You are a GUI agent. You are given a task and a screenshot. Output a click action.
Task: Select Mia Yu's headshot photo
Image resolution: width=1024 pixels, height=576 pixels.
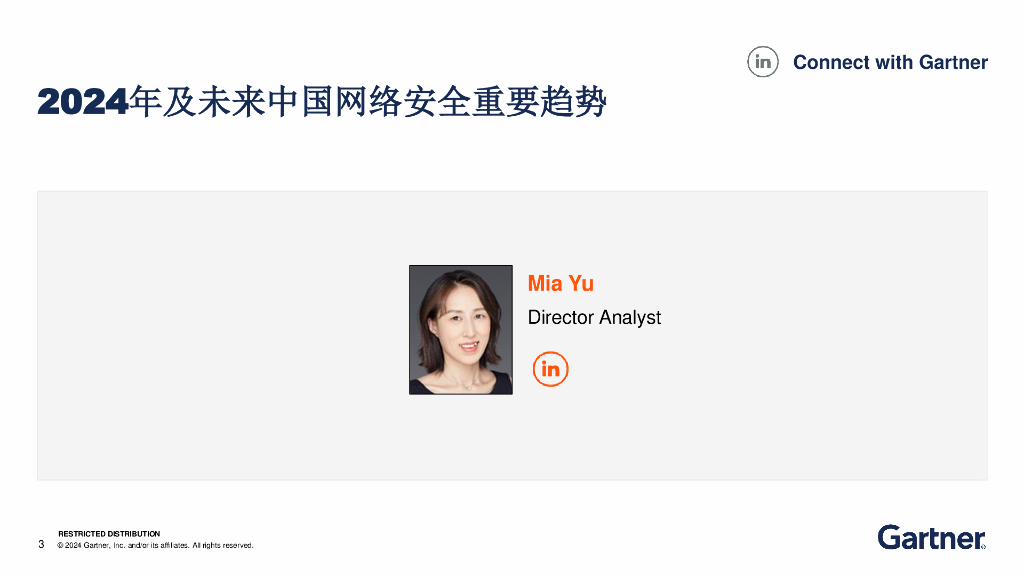click(461, 330)
